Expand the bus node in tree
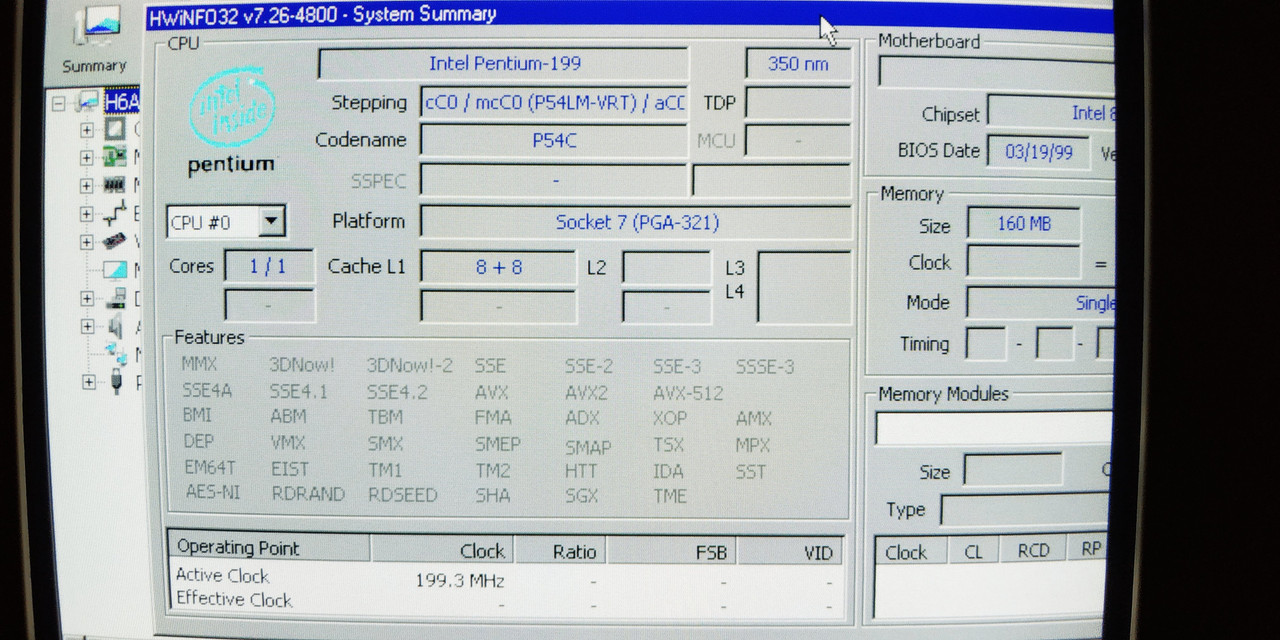Screen dimensions: 1280x640 click(x=87, y=214)
